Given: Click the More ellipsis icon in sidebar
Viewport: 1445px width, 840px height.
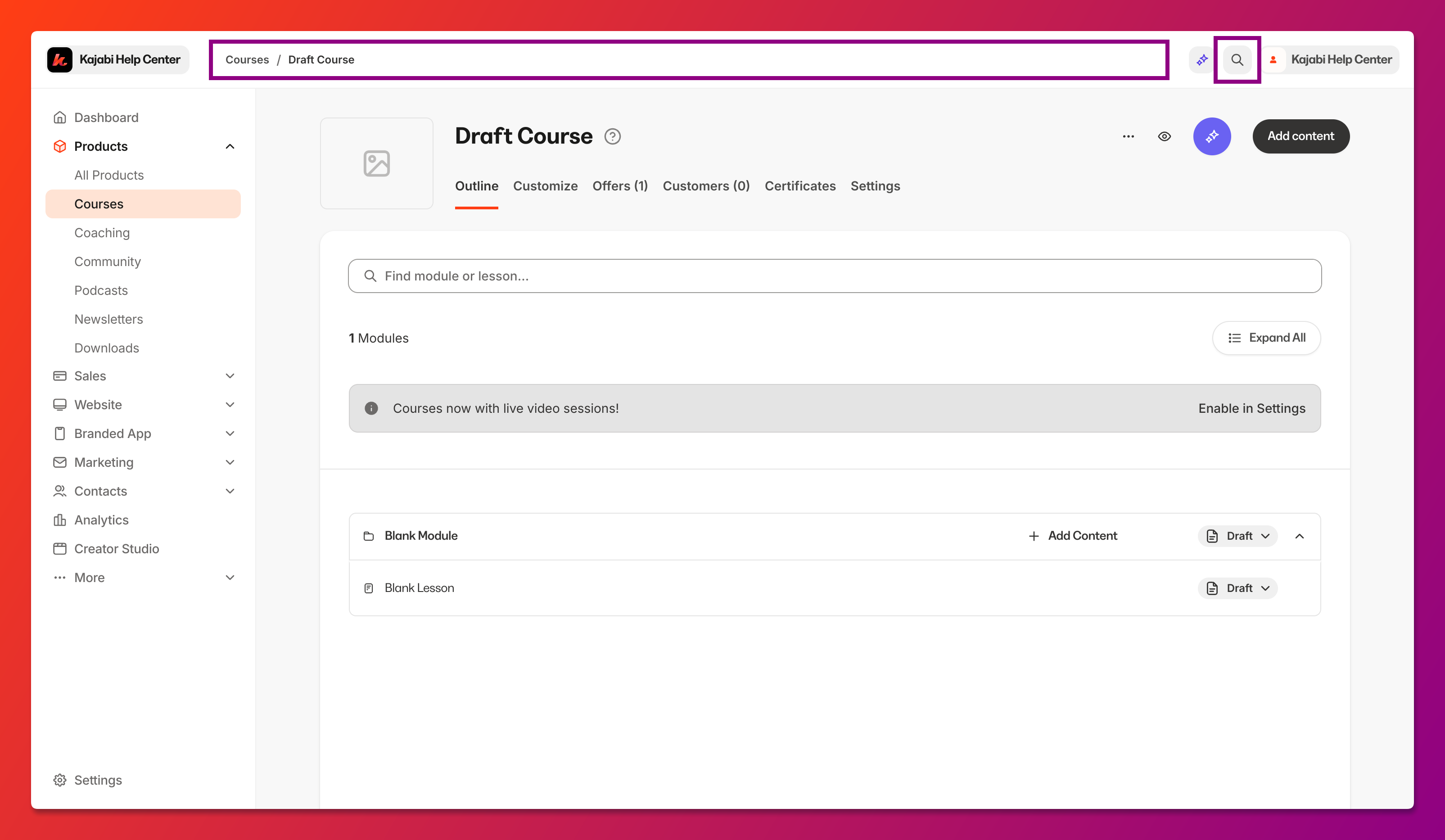Looking at the screenshot, I should [59, 578].
